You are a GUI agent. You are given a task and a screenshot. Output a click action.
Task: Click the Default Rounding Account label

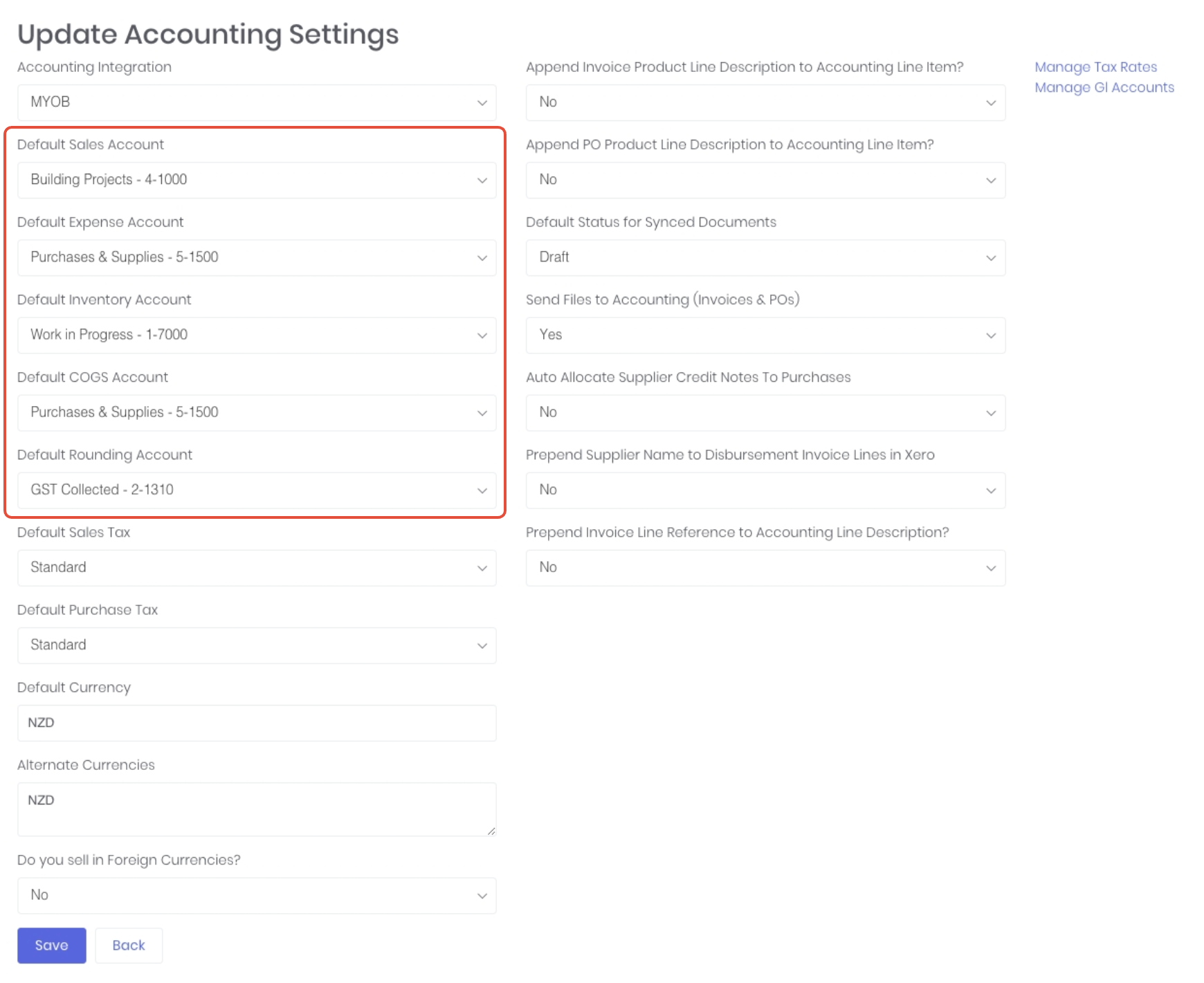point(104,454)
